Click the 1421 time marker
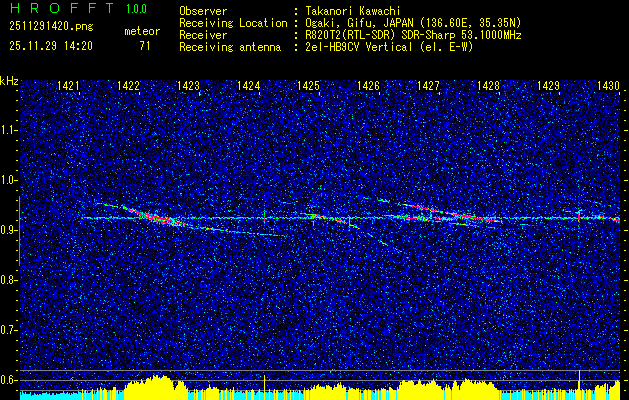The height and width of the screenshot is (400, 629). pyautogui.click(x=68, y=85)
